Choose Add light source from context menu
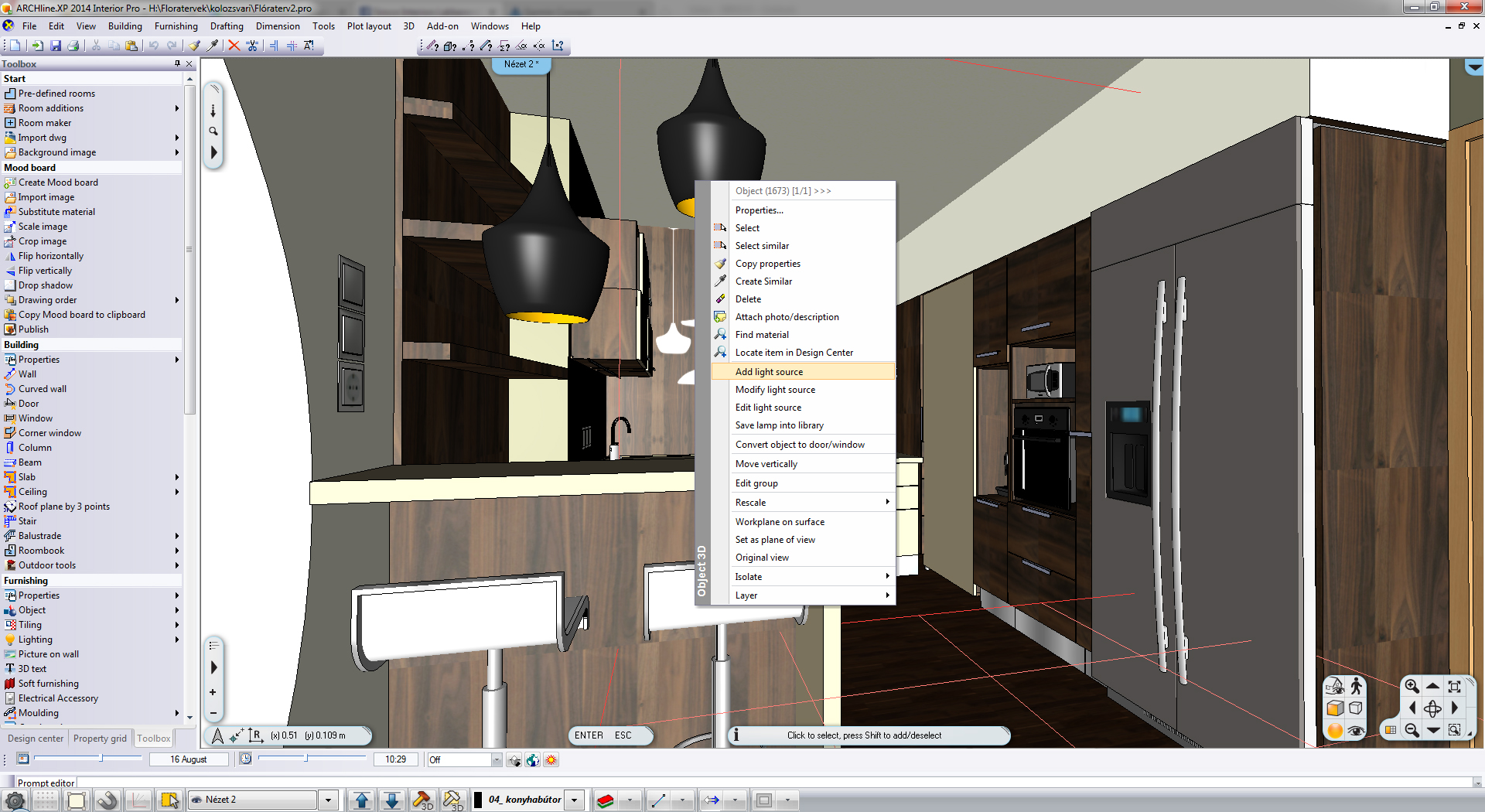The height and width of the screenshot is (812, 1485). (x=803, y=372)
